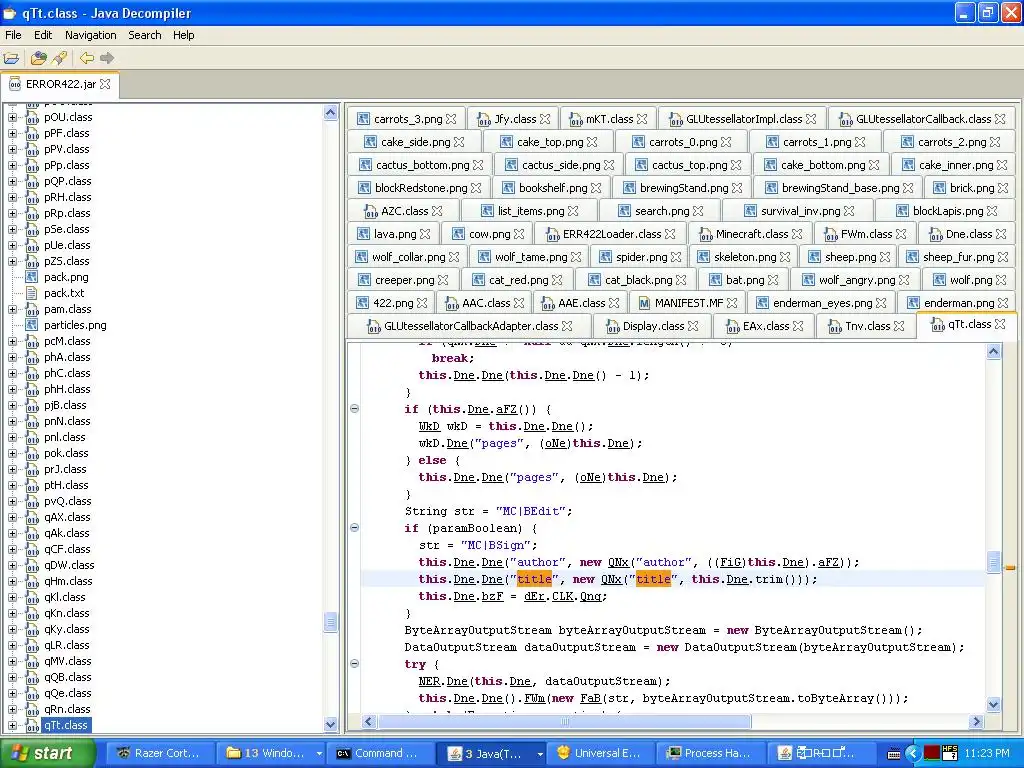
Task: Follow the QNx link on the author line
Action: pos(618,562)
